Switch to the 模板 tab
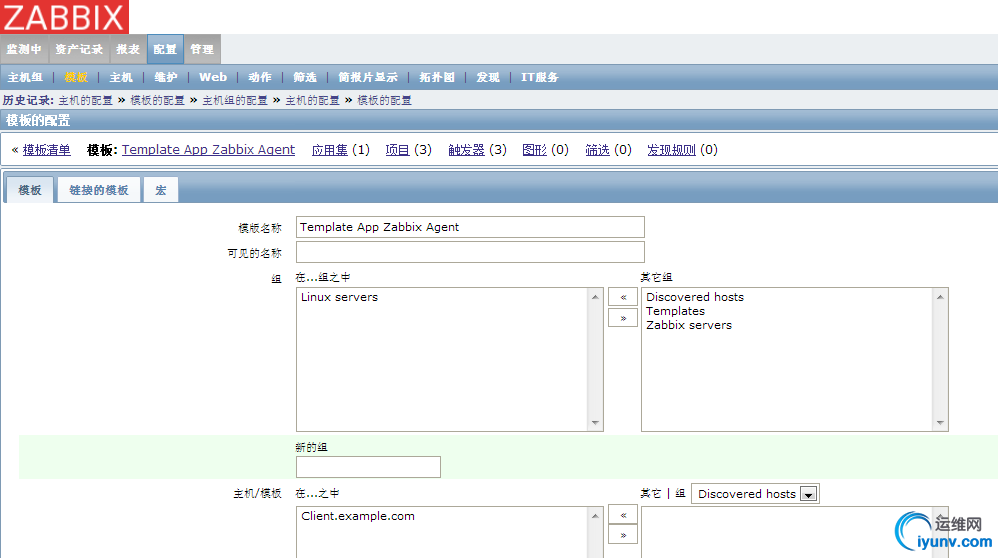The image size is (998, 558). 29,190
